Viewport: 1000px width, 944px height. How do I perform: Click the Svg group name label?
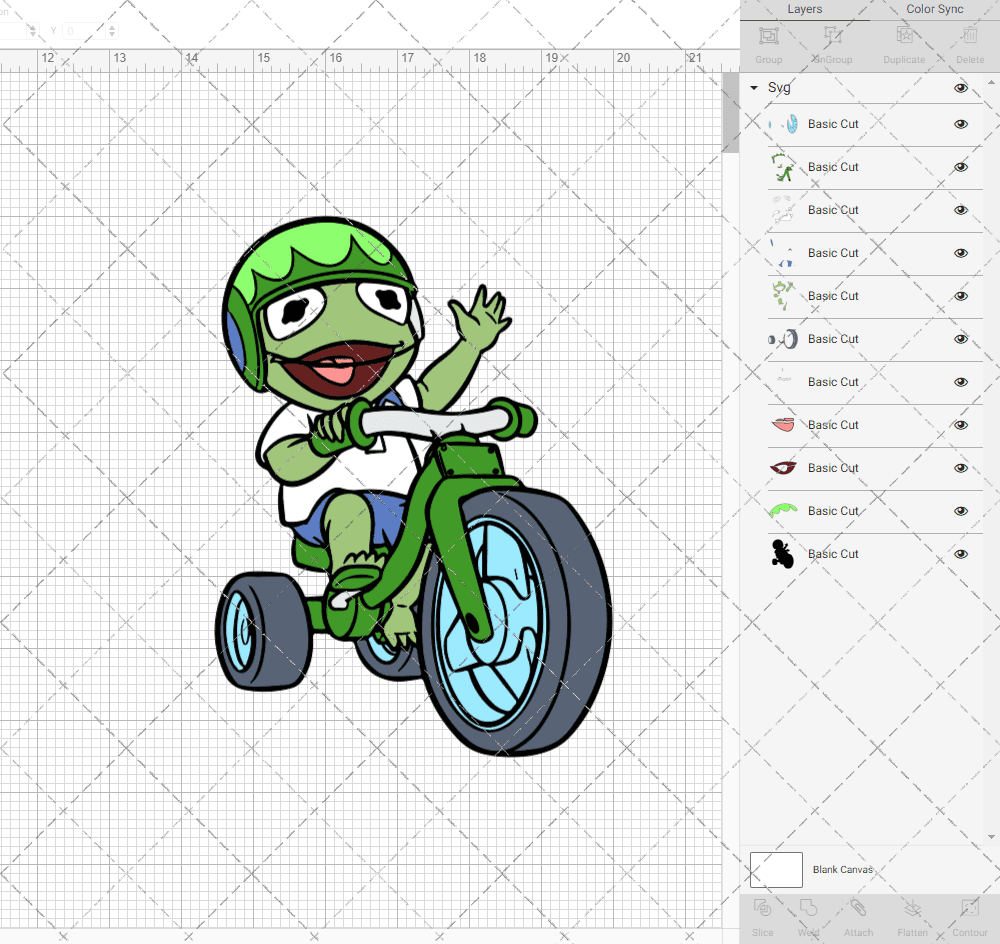click(x=779, y=88)
